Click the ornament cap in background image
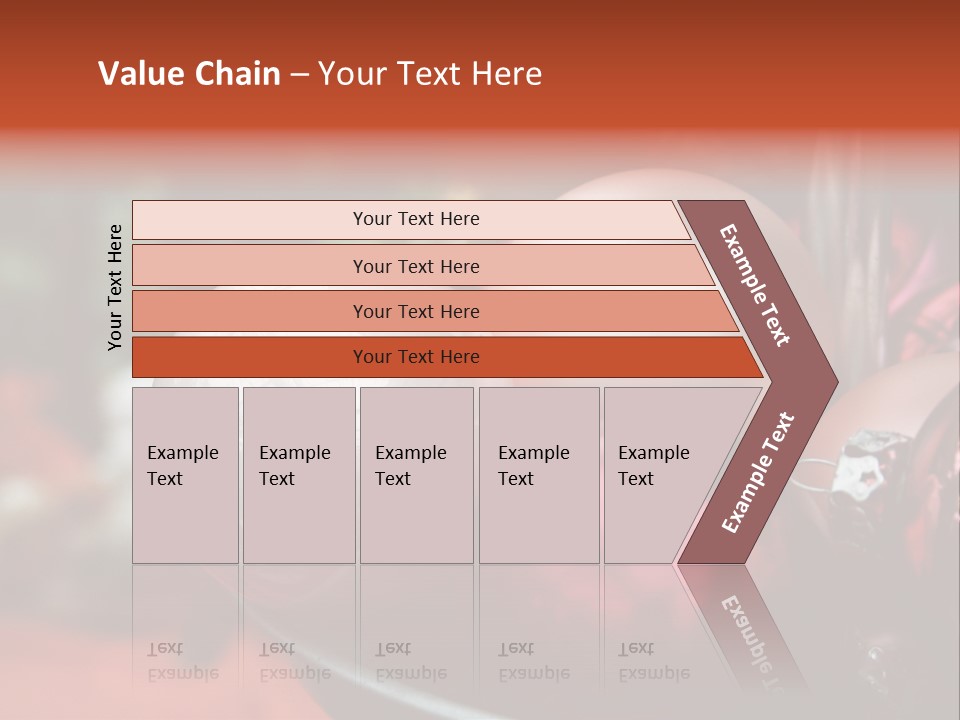 tap(869, 464)
